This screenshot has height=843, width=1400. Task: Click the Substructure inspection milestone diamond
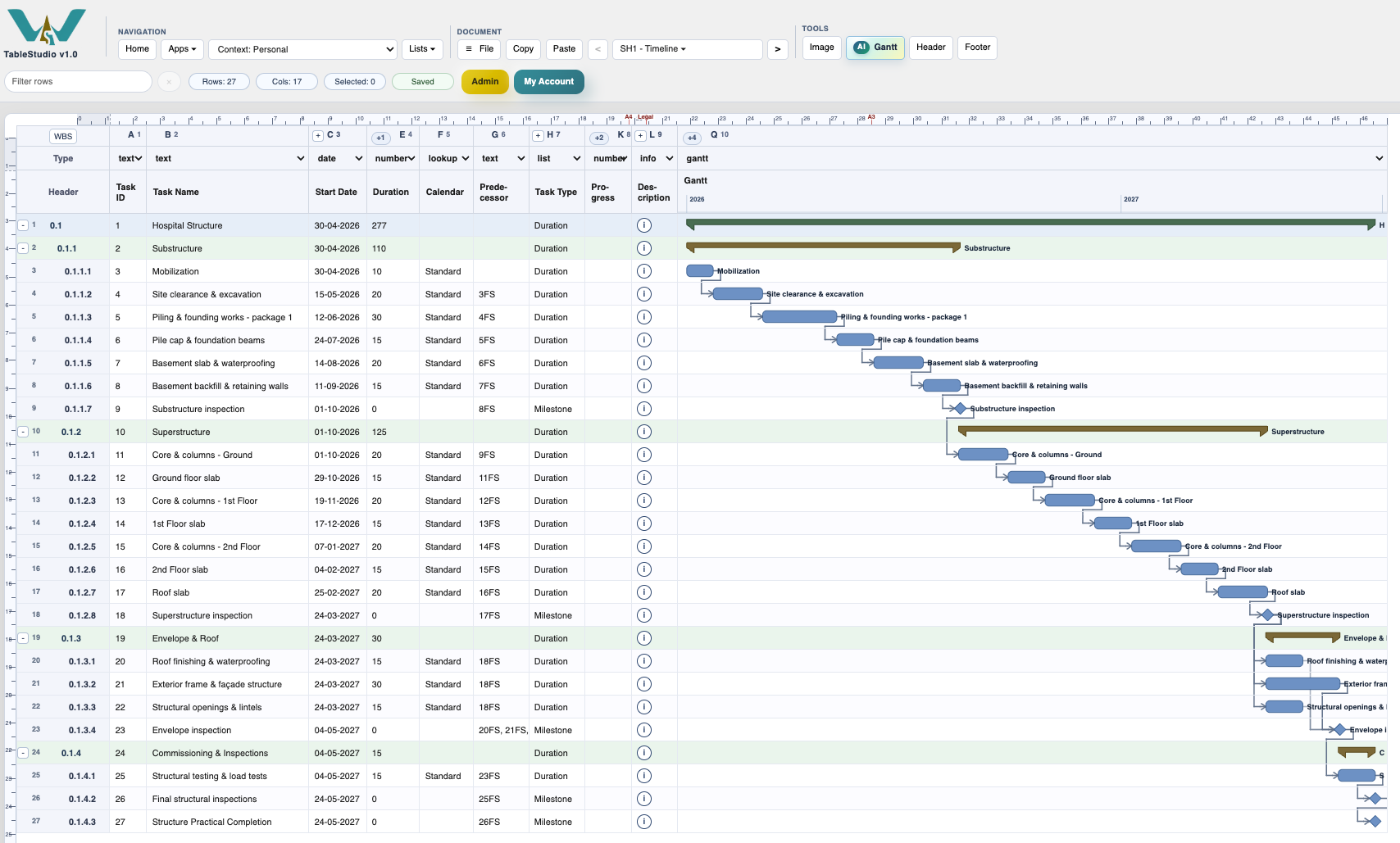coord(960,409)
